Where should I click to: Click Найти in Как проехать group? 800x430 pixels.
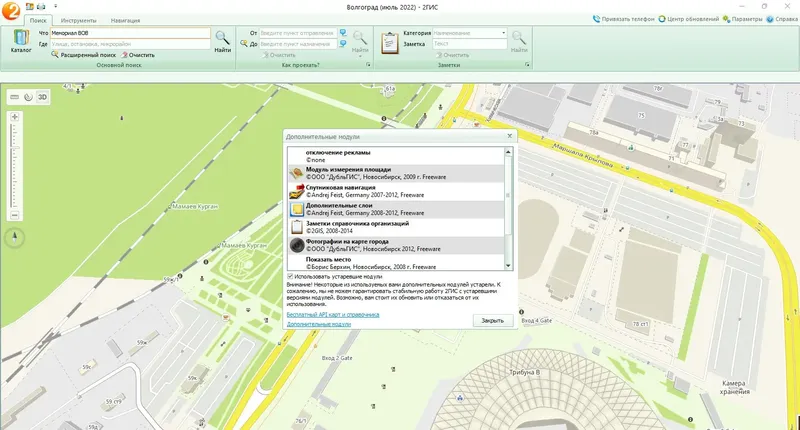tap(360, 41)
